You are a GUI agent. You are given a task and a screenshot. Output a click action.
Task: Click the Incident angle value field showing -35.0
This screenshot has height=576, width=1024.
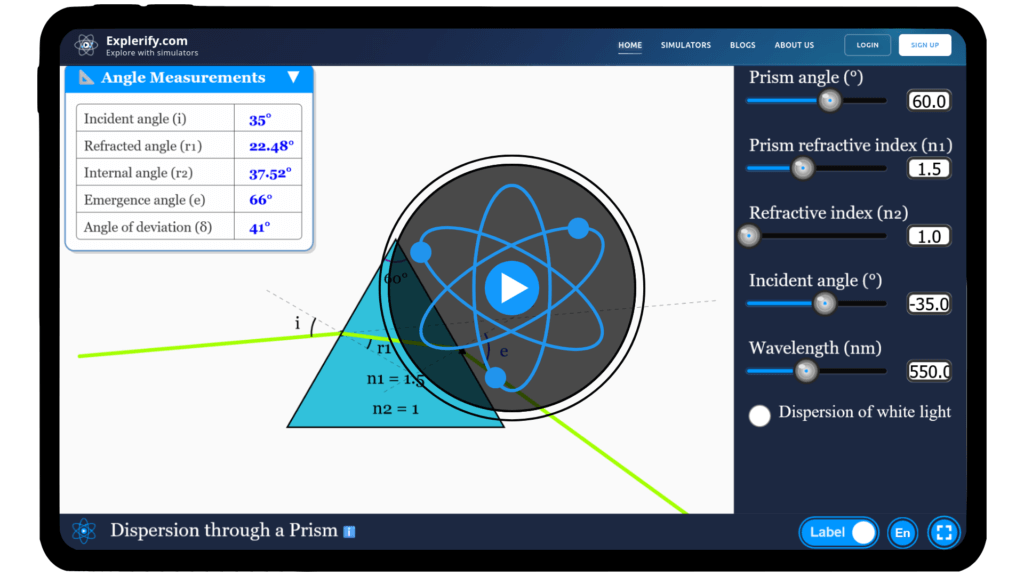928,303
